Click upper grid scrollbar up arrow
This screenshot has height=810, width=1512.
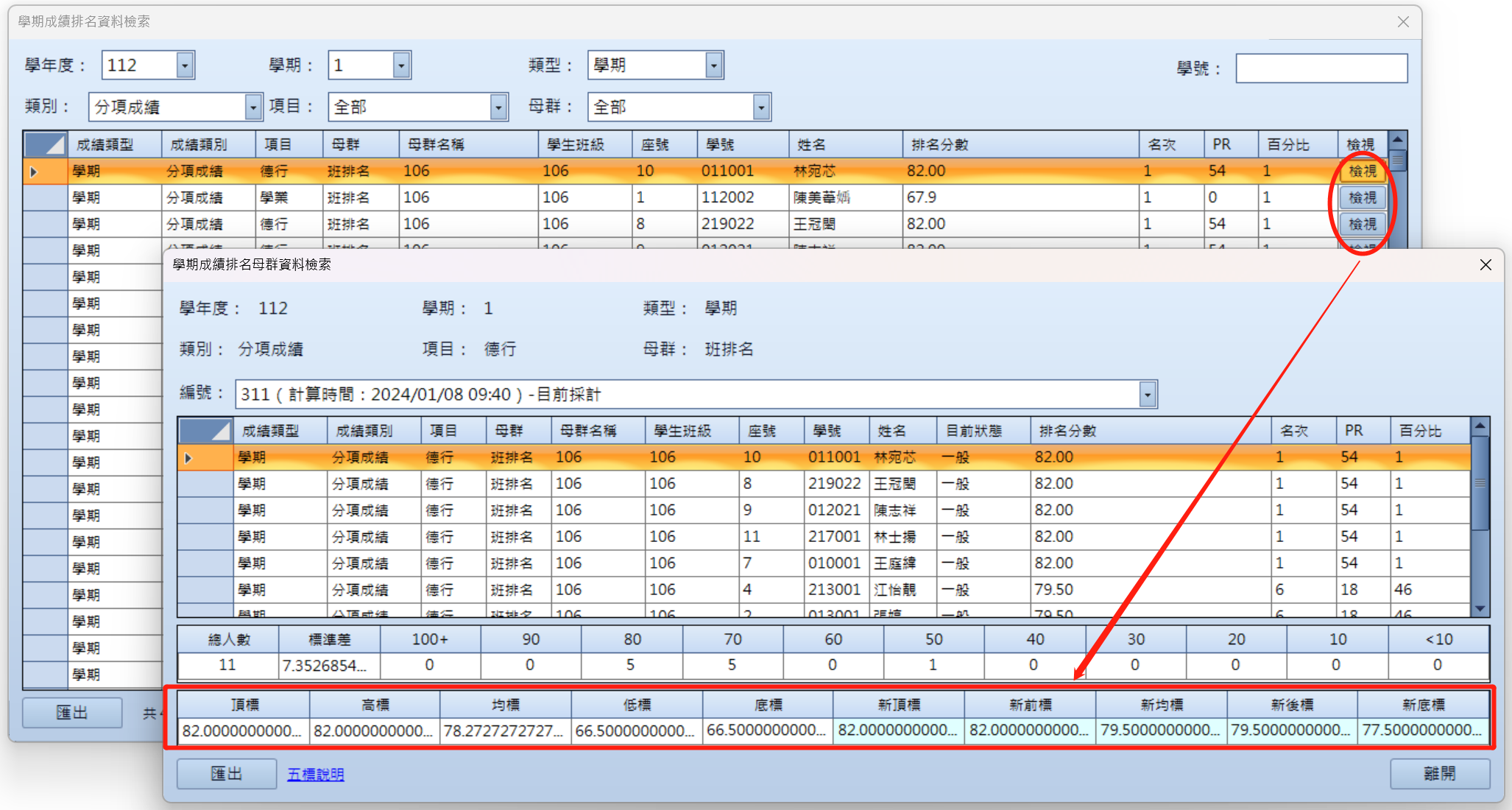pyautogui.click(x=1397, y=139)
